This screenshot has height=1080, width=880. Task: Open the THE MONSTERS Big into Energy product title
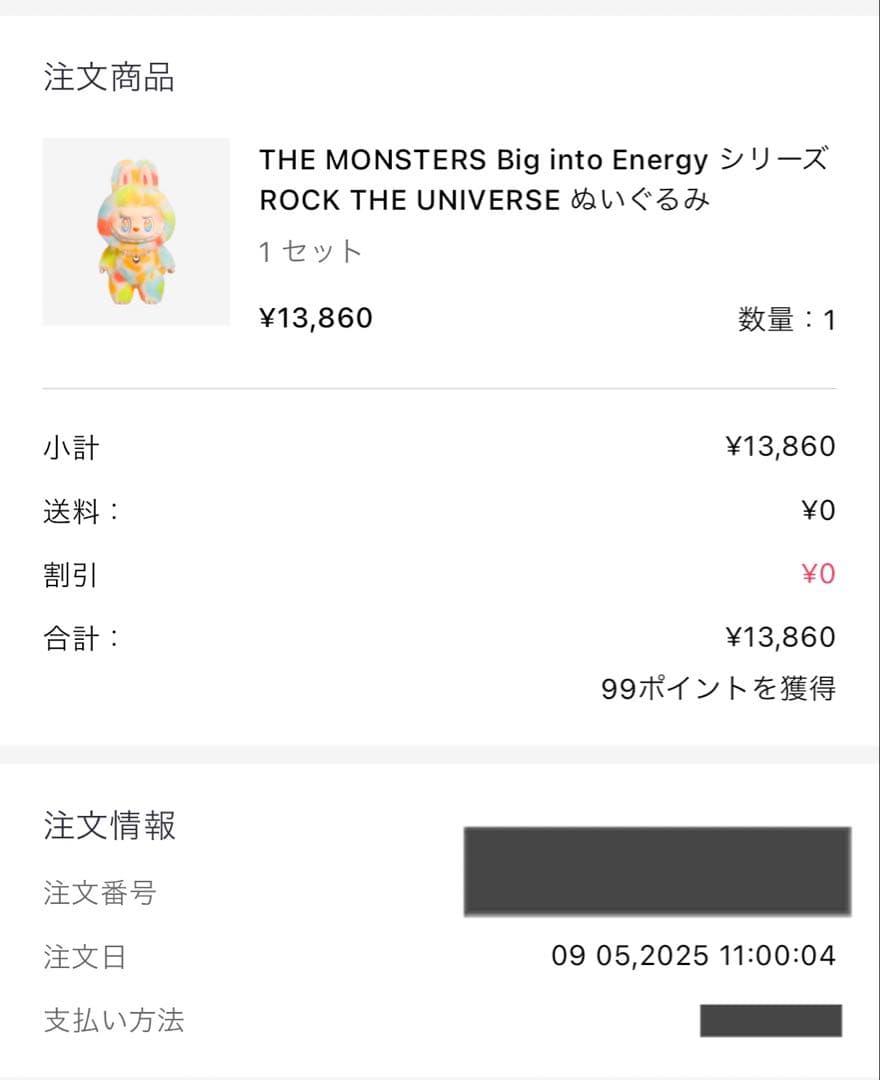point(543,180)
